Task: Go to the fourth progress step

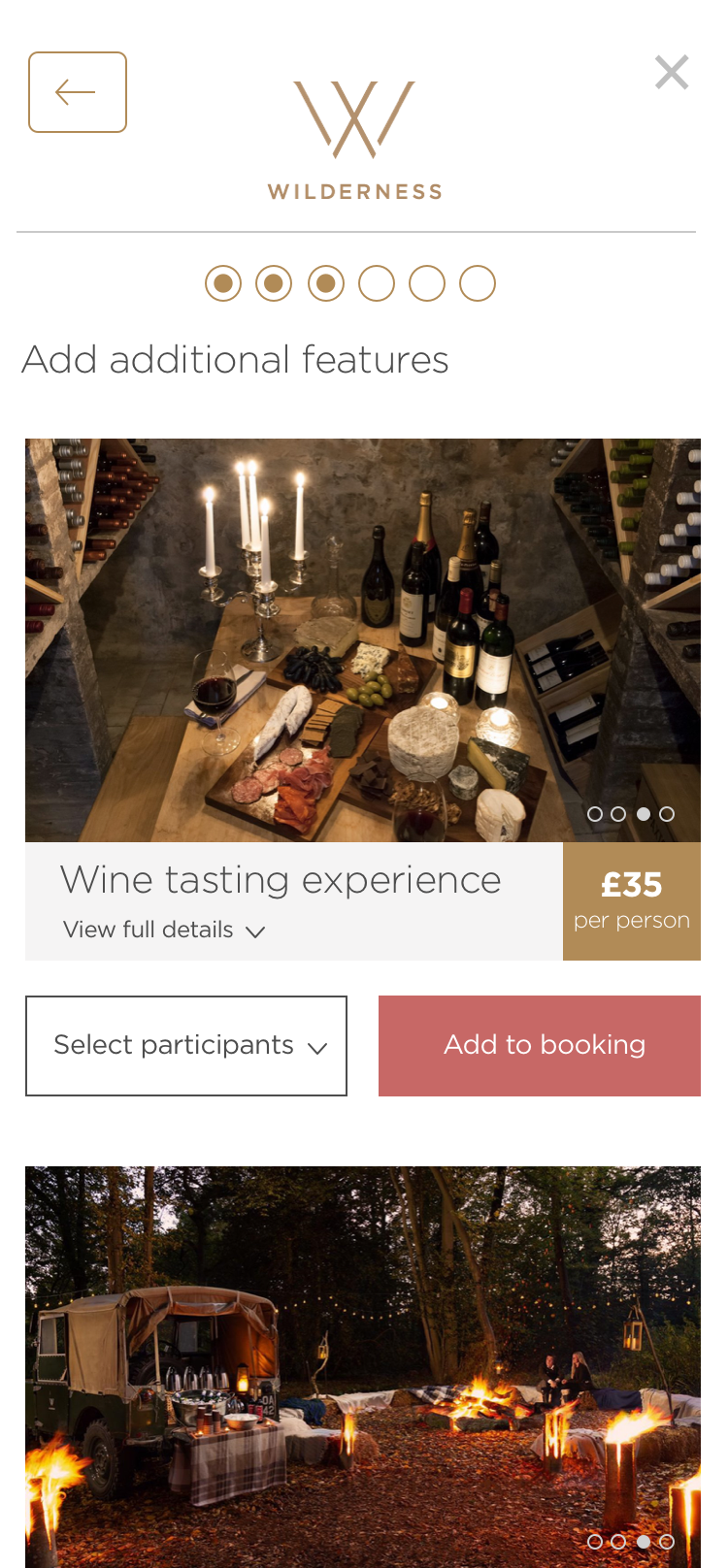Action: (377, 283)
